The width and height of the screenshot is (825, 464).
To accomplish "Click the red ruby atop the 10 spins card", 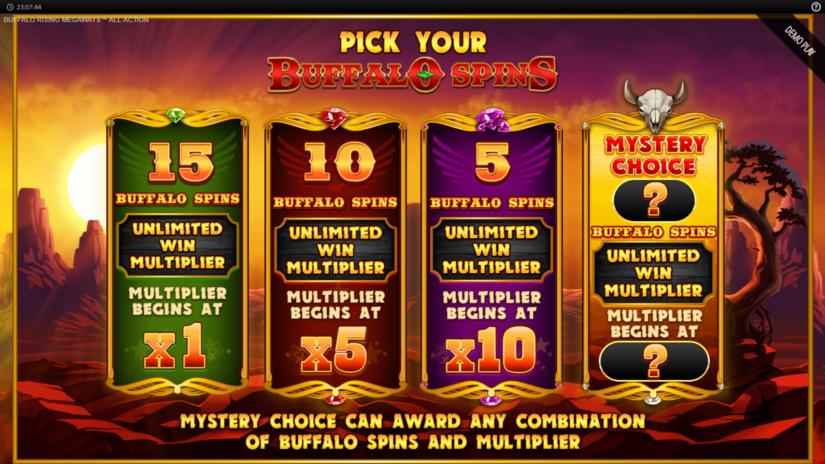I will 334,118.
